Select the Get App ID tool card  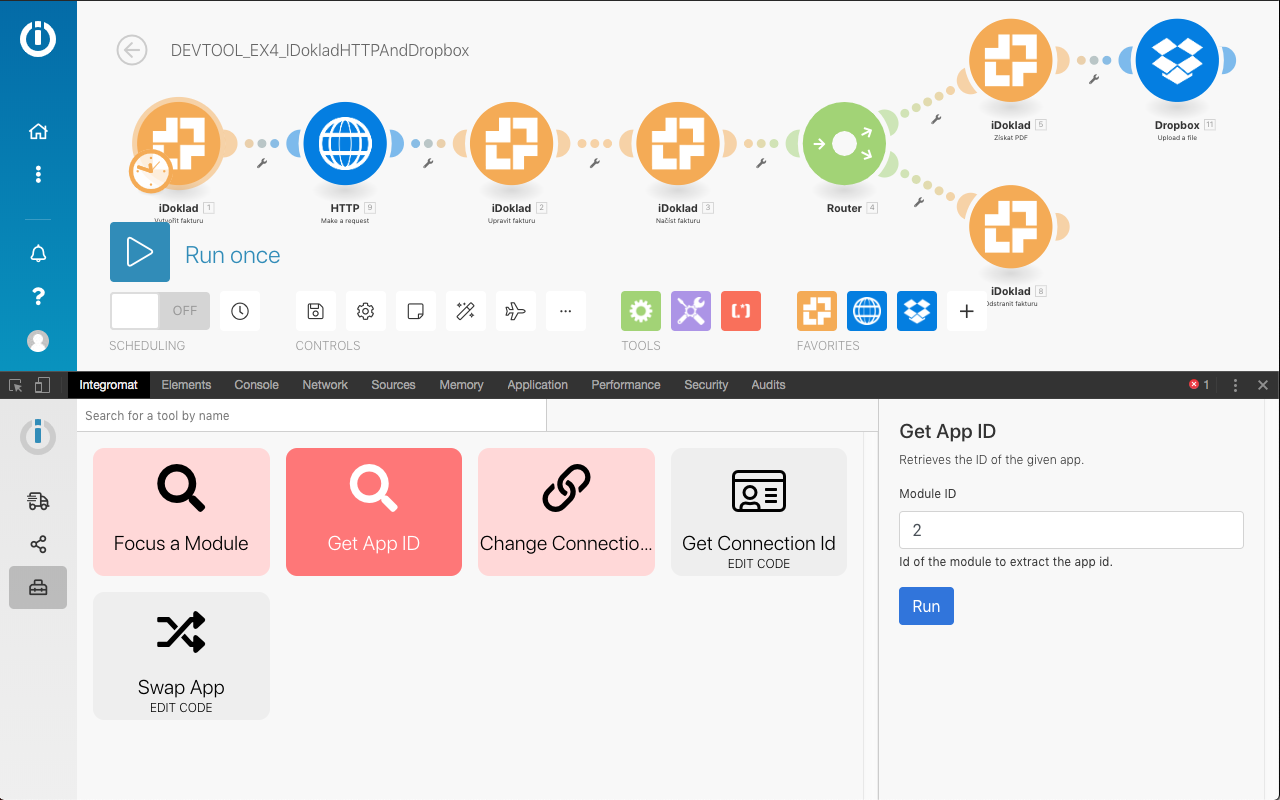click(x=374, y=512)
